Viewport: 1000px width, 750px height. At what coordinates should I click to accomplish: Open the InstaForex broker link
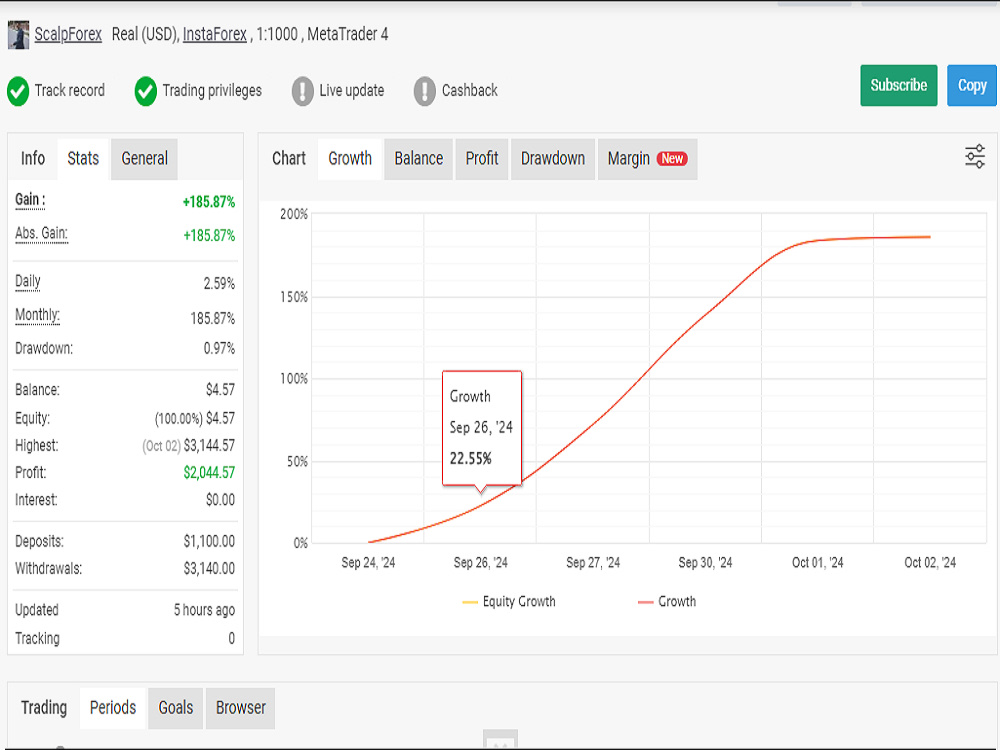[x=214, y=34]
